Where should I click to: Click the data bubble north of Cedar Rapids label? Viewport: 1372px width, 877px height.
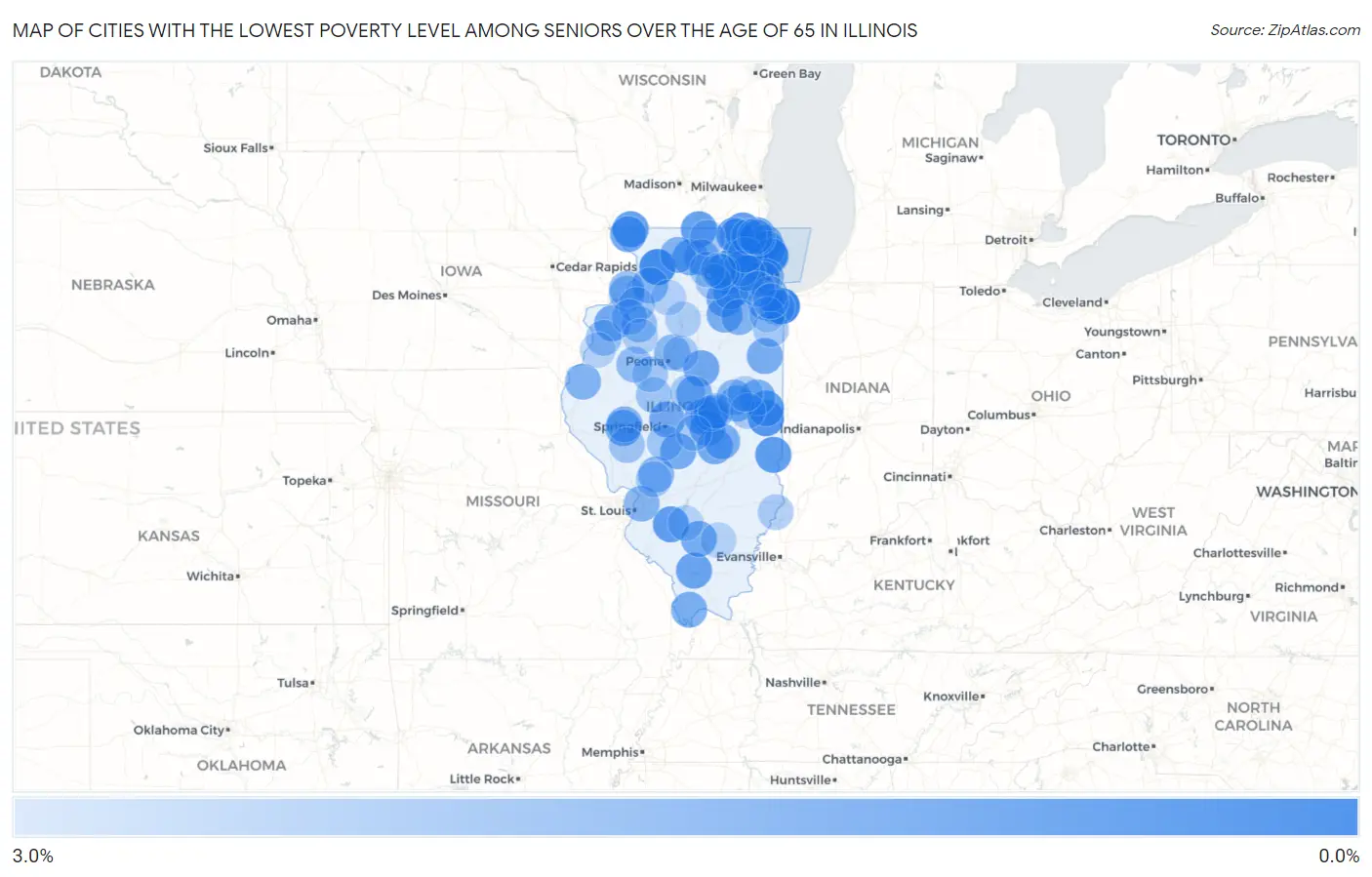coord(629,232)
